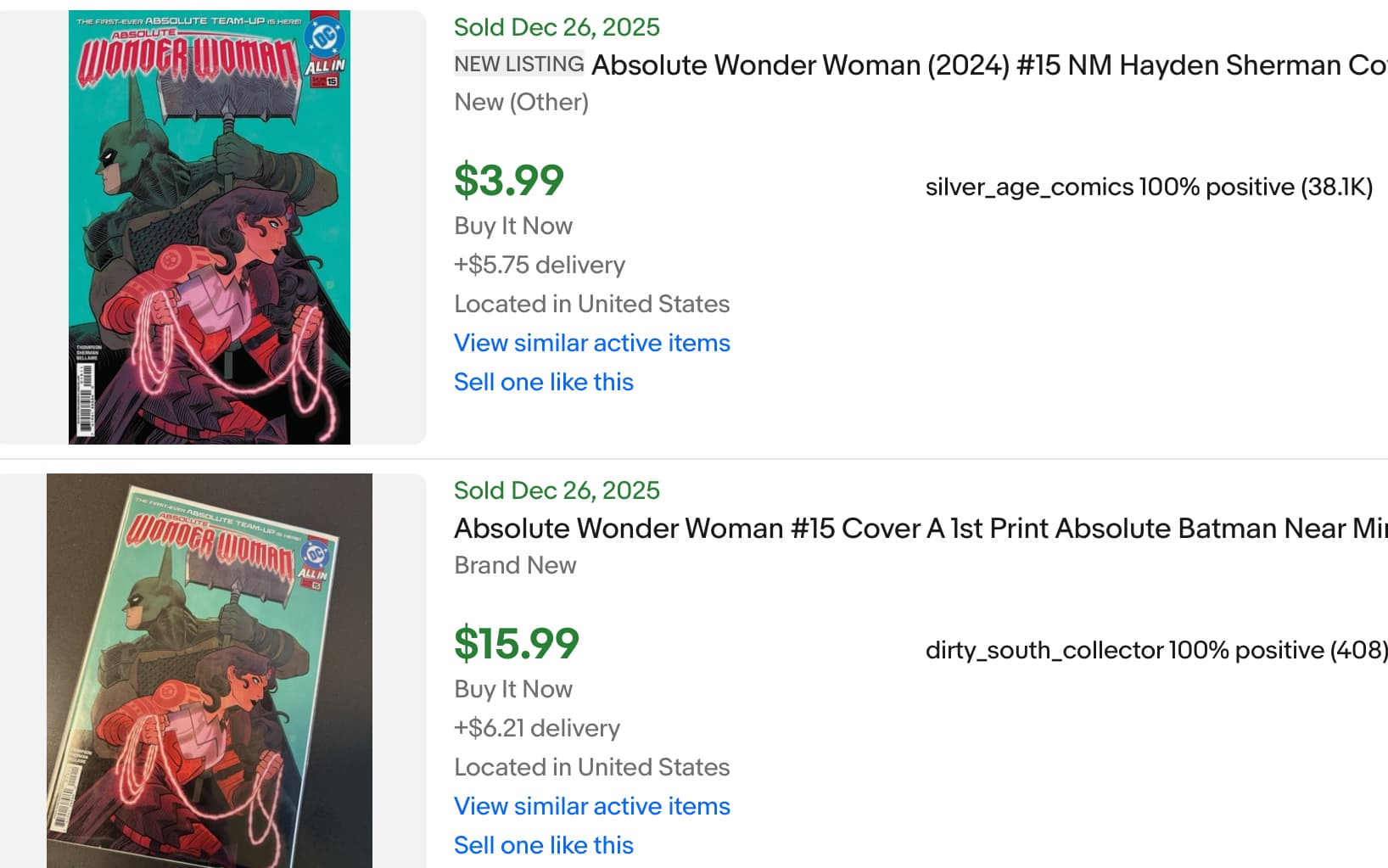Click Sell one like this under $15.99 listing
Viewport: 1388px width, 868px height.
pyautogui.click(x=543, y=845)
